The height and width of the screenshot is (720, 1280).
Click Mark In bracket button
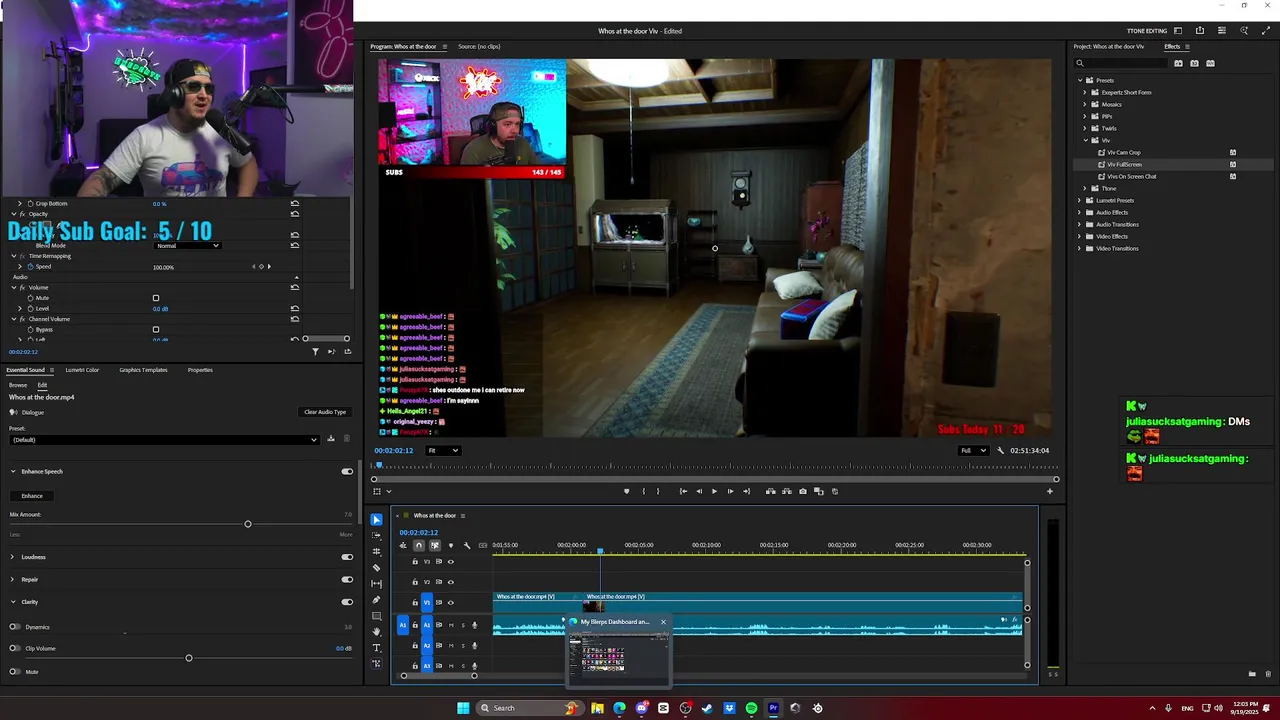(643, 491)
